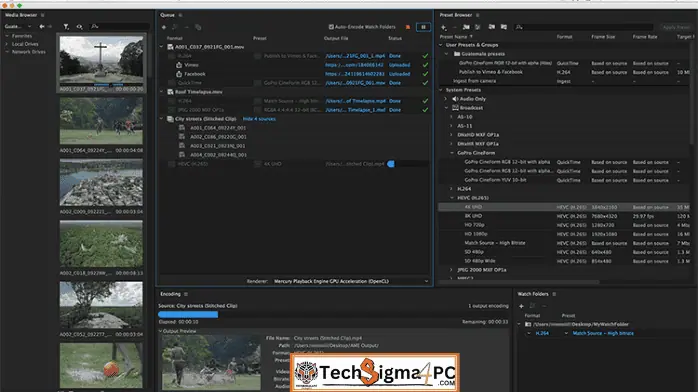Click the preset settings icon
The image size is (698, 392).
click(x=478, y=27)
